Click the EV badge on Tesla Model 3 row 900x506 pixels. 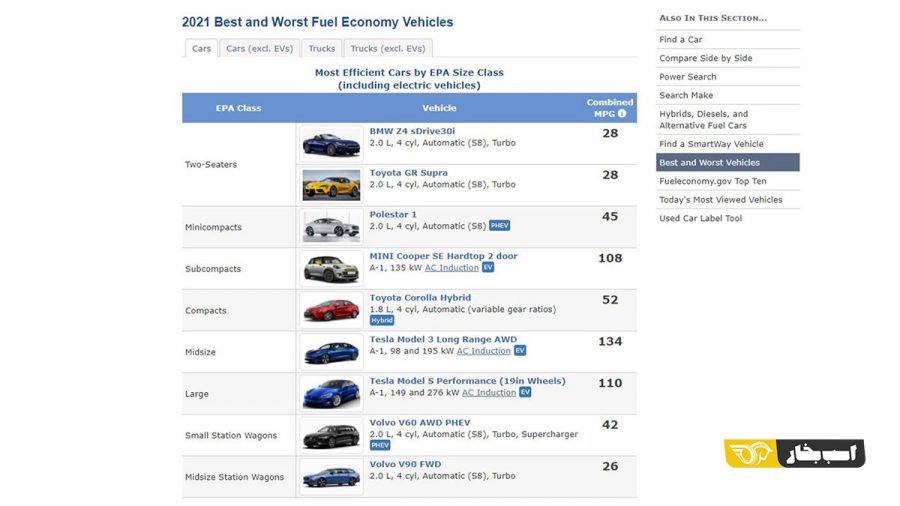click(x=520, y=351)
